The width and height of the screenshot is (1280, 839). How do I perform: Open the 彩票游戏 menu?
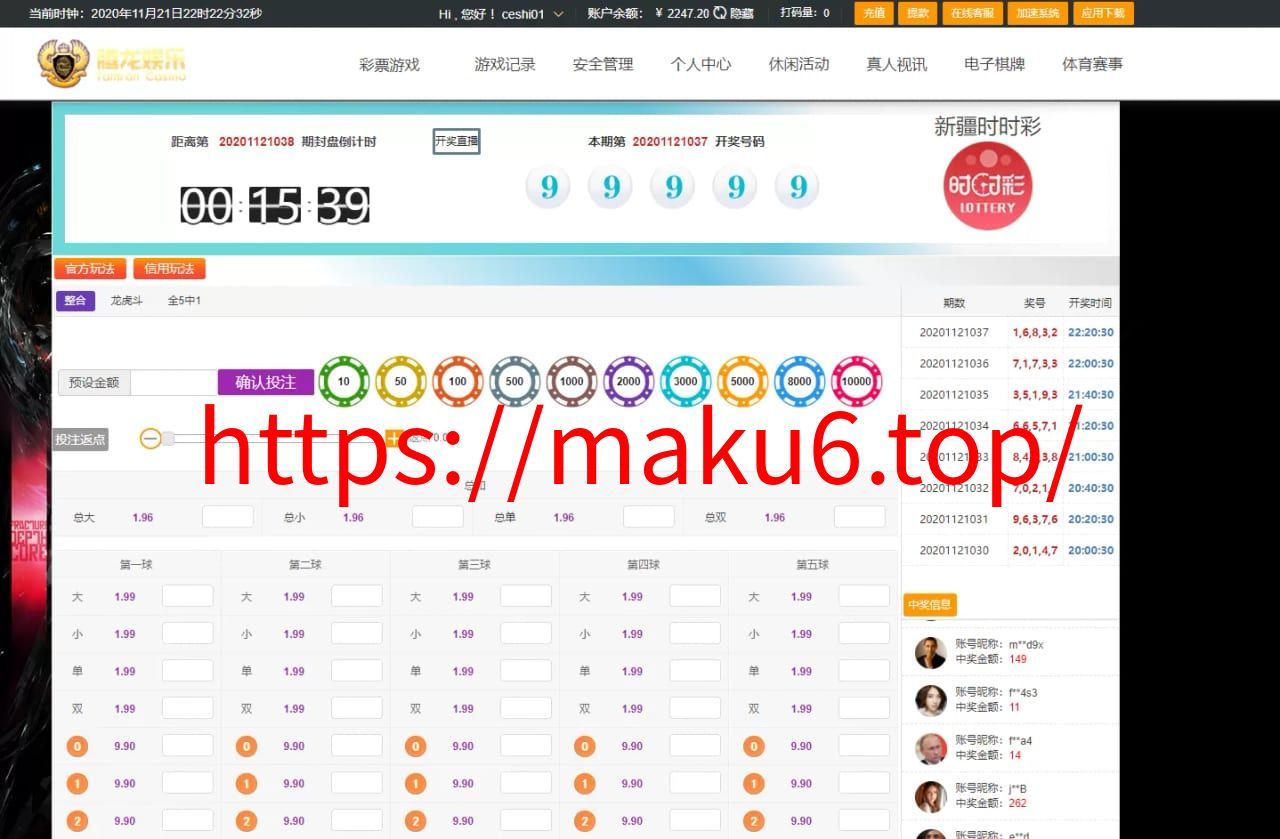pyautogui.click(x=390, y=64)
